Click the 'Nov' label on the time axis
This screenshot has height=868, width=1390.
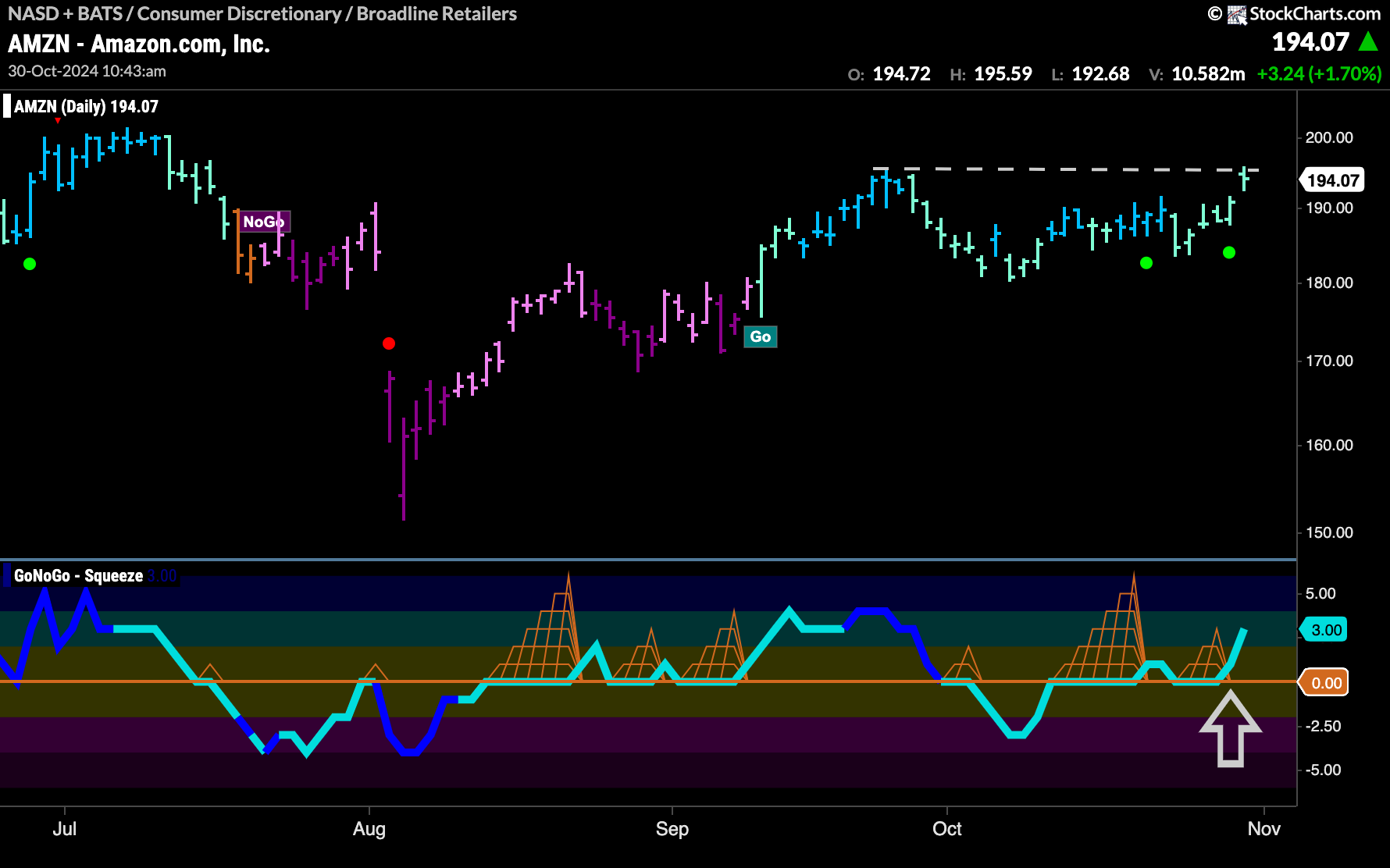[1263, 829]
